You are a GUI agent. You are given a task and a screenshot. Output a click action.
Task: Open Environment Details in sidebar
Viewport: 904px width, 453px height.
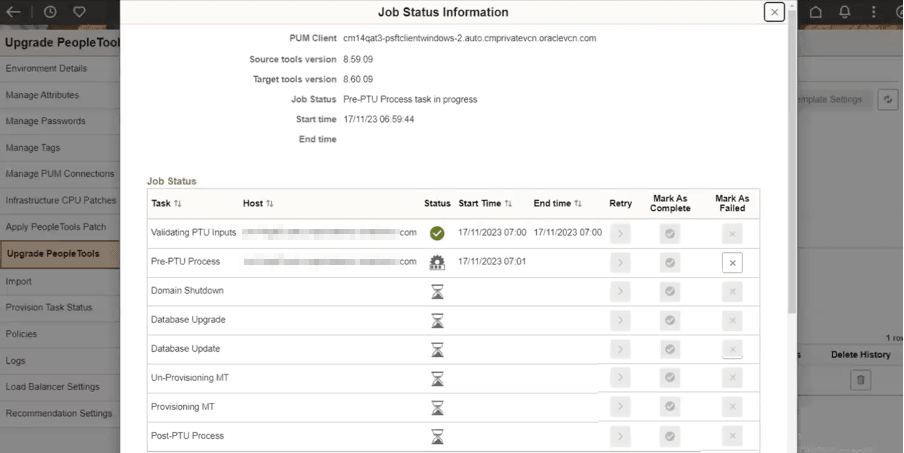pos(46,69)
